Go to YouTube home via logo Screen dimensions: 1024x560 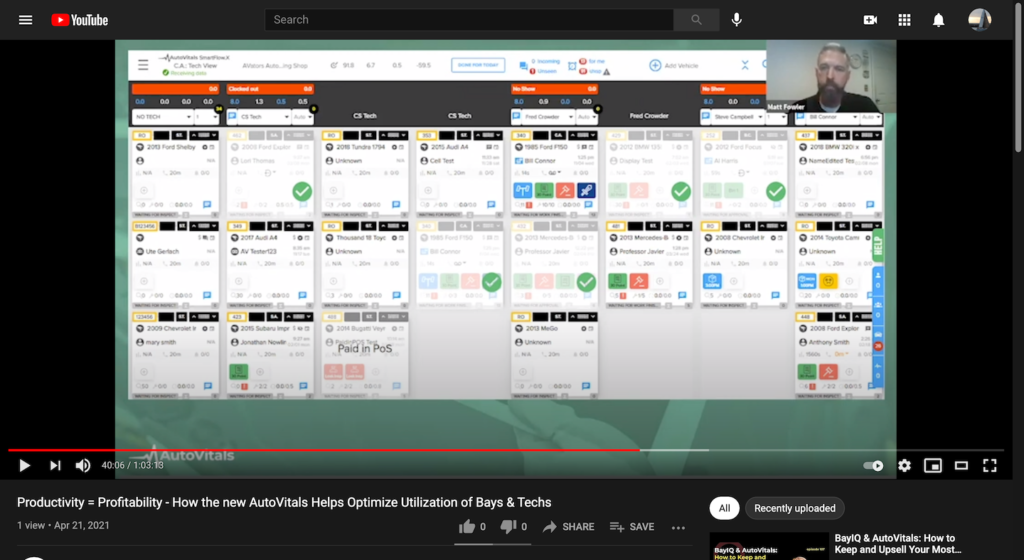tap(80, 20)
